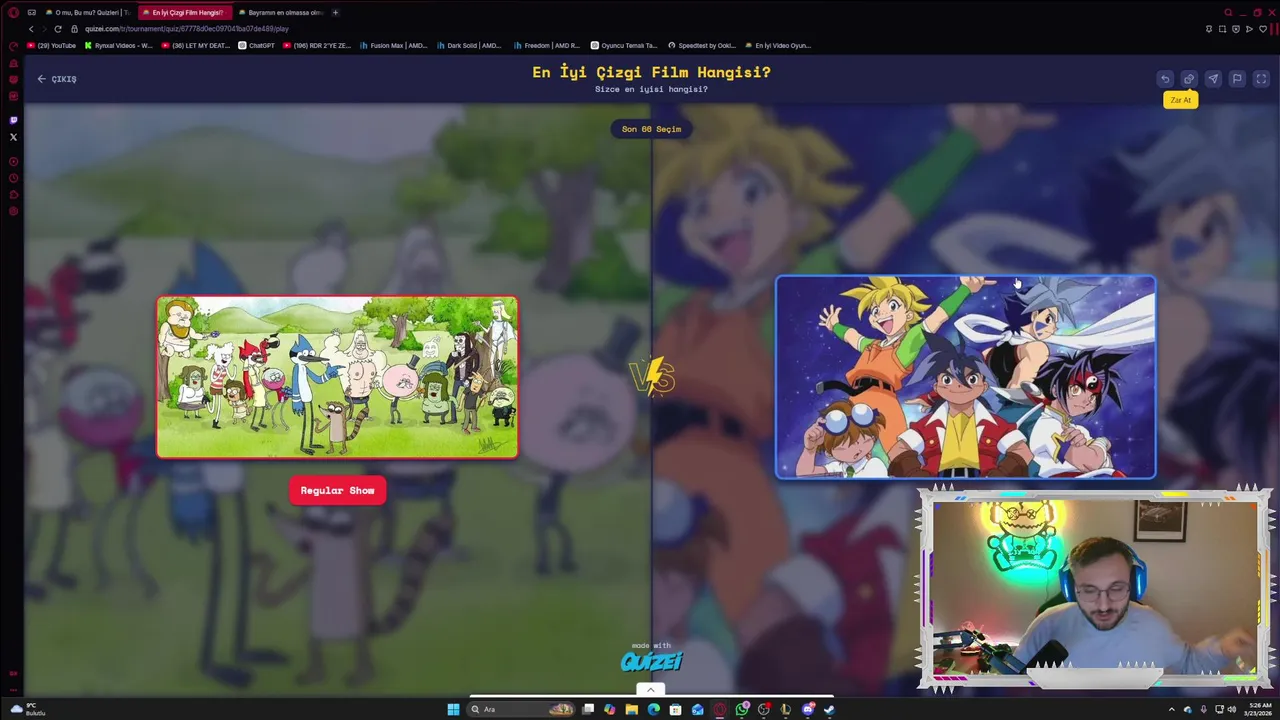Go back with browser back arrow
The width and height of the screenshot is (1280, 720).
click(31, 29)
